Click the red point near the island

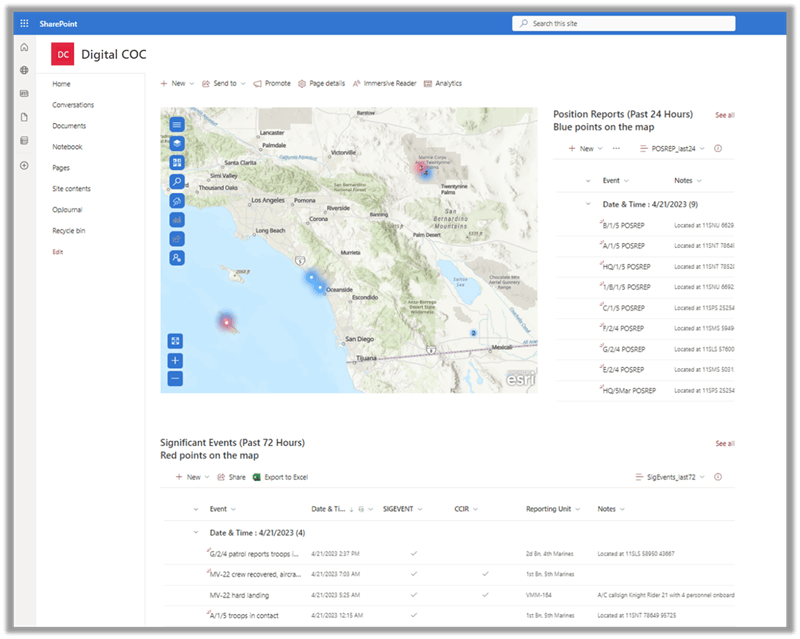click(227, 323)
